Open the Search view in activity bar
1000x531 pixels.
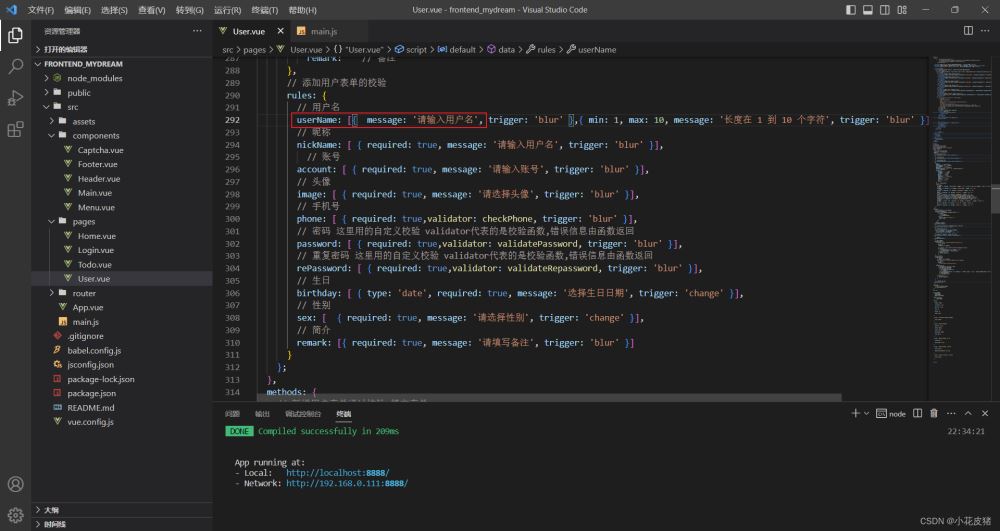coord(15,67)
